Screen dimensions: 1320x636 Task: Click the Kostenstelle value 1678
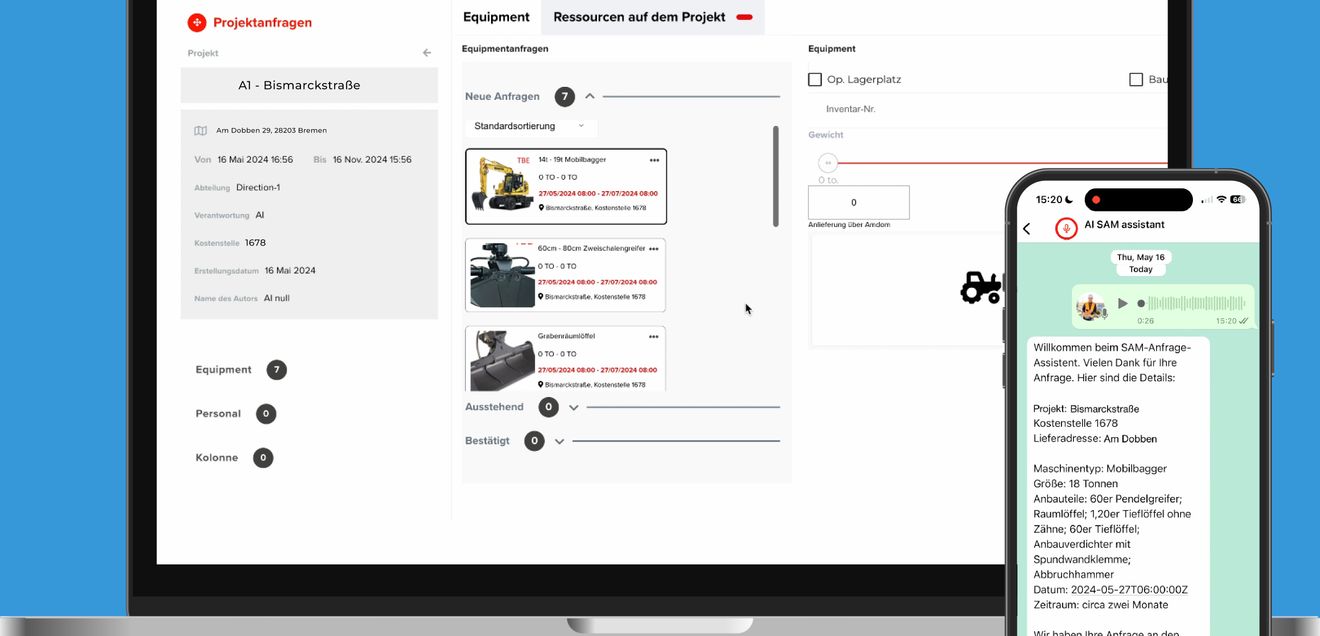click(x=255, y=243)
